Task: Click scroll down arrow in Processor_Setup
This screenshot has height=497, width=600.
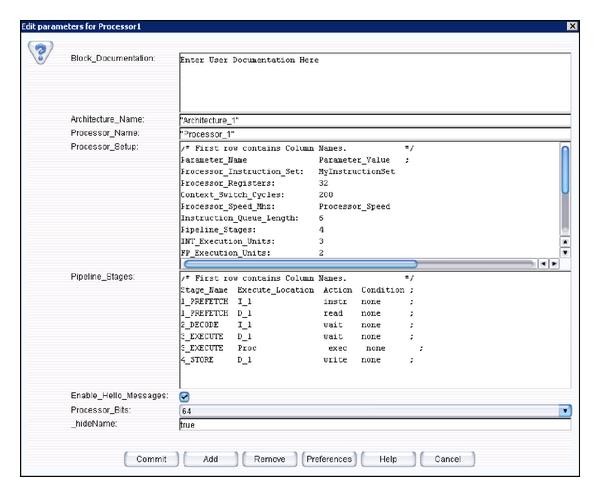Action: tap(565, 253)
